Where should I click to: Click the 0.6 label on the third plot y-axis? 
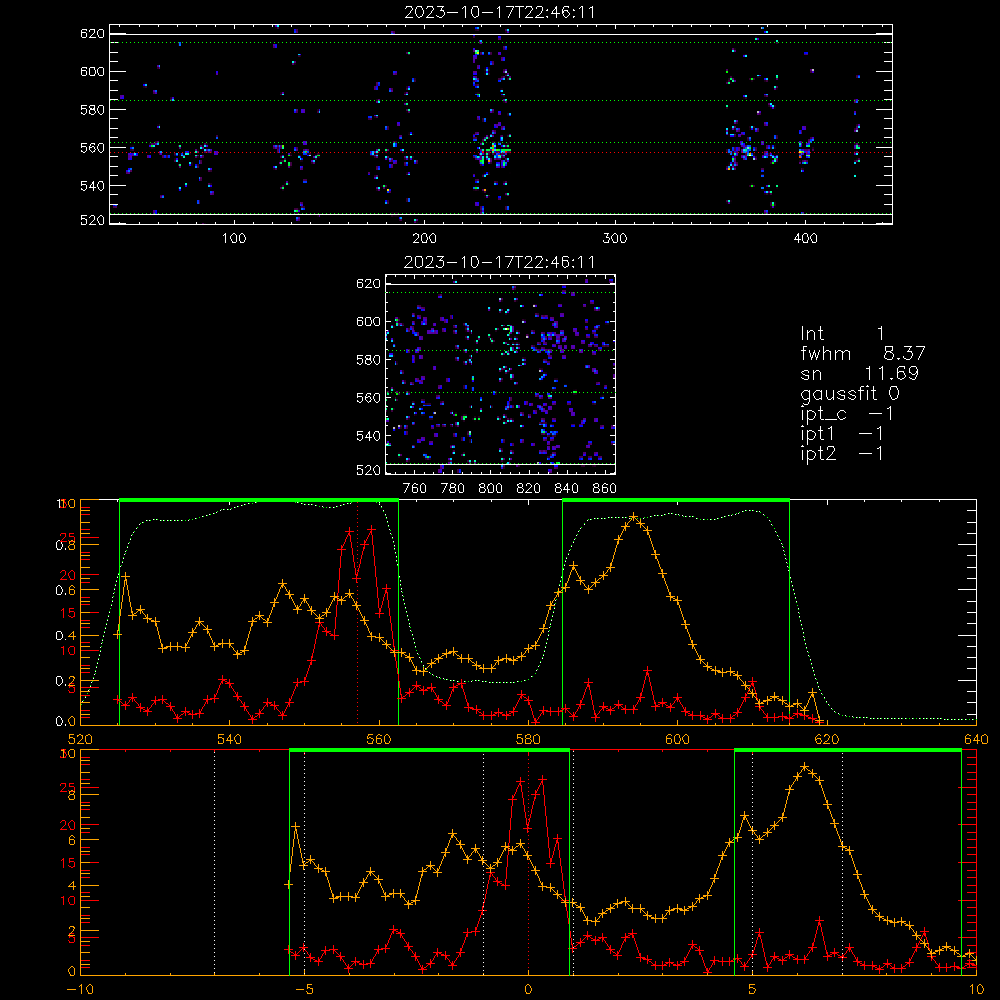pos(65,591)
